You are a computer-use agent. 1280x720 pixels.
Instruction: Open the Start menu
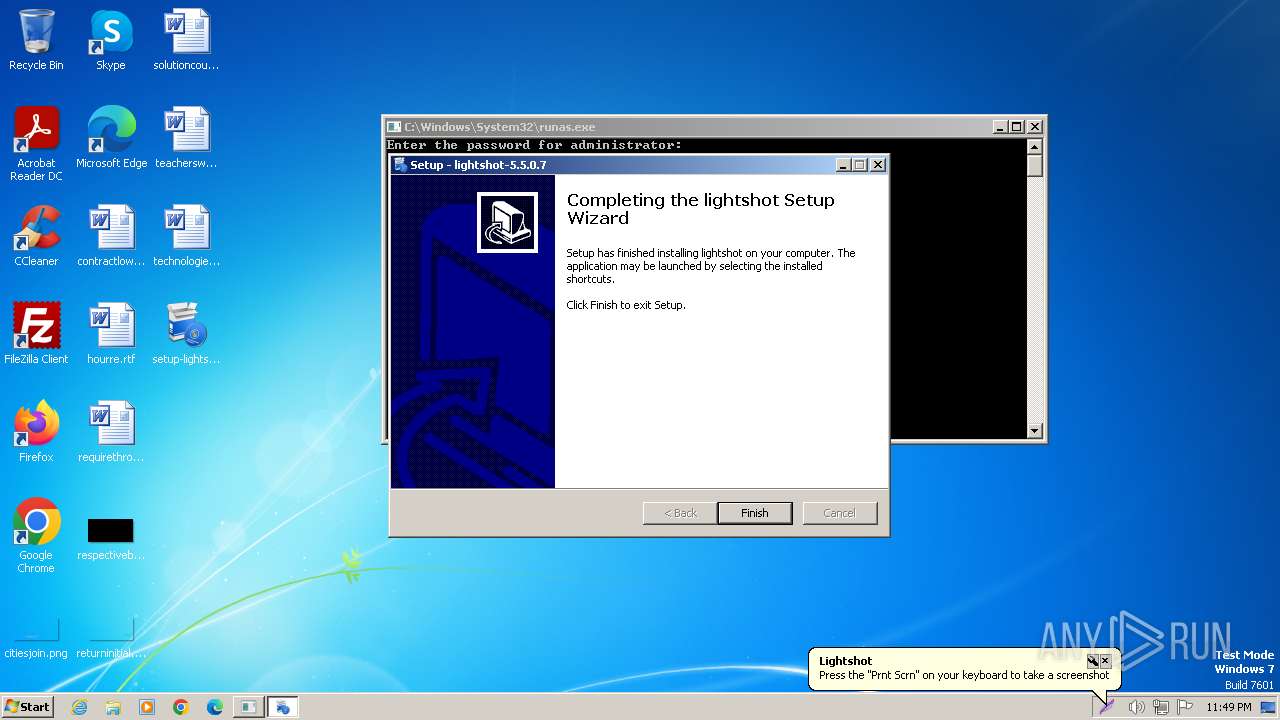click(x=28, y=706)
